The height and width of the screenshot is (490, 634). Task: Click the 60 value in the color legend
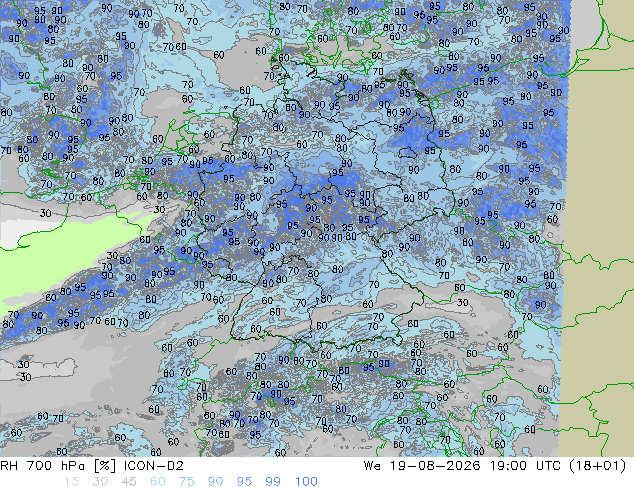tap(158, 482)
